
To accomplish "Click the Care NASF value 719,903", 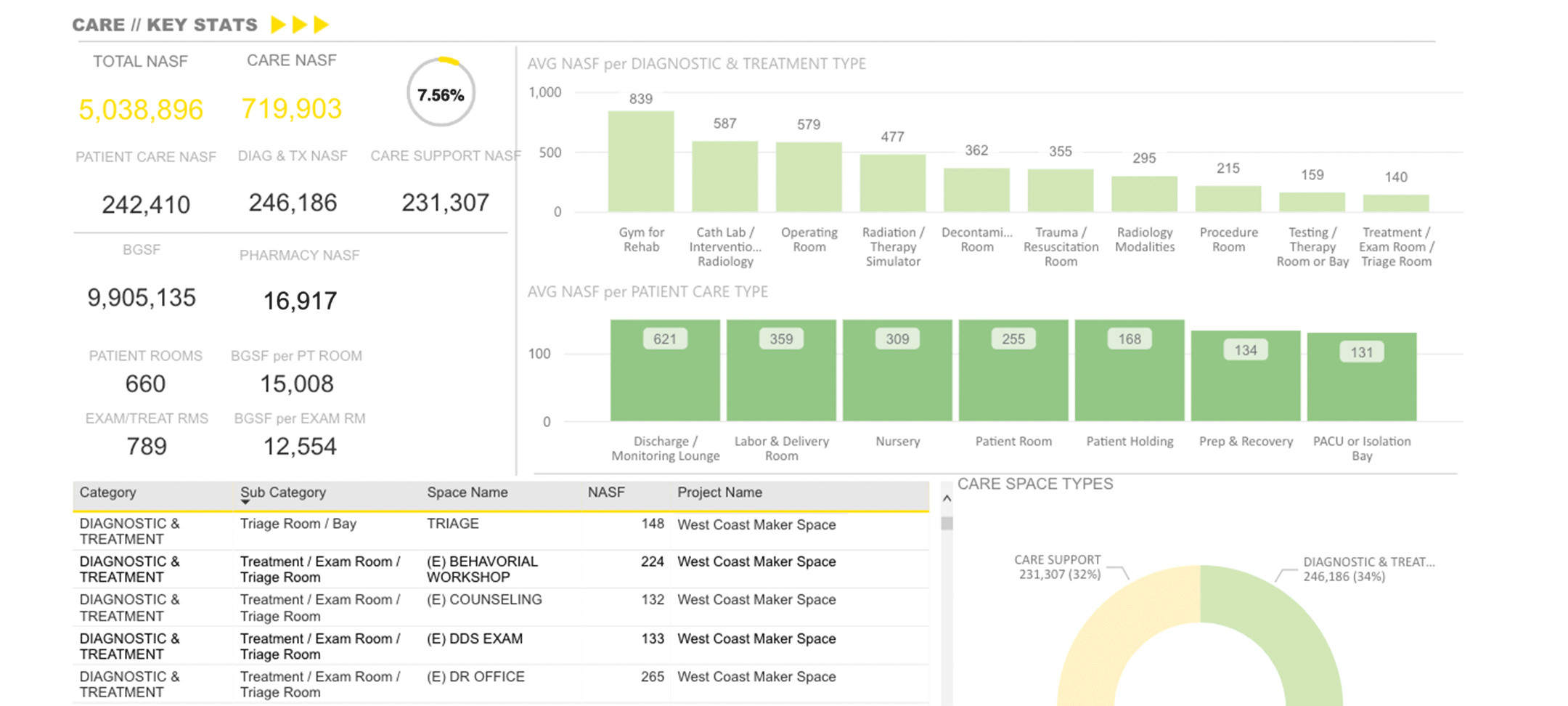I will pyautogui.click(x=291, y=109).
